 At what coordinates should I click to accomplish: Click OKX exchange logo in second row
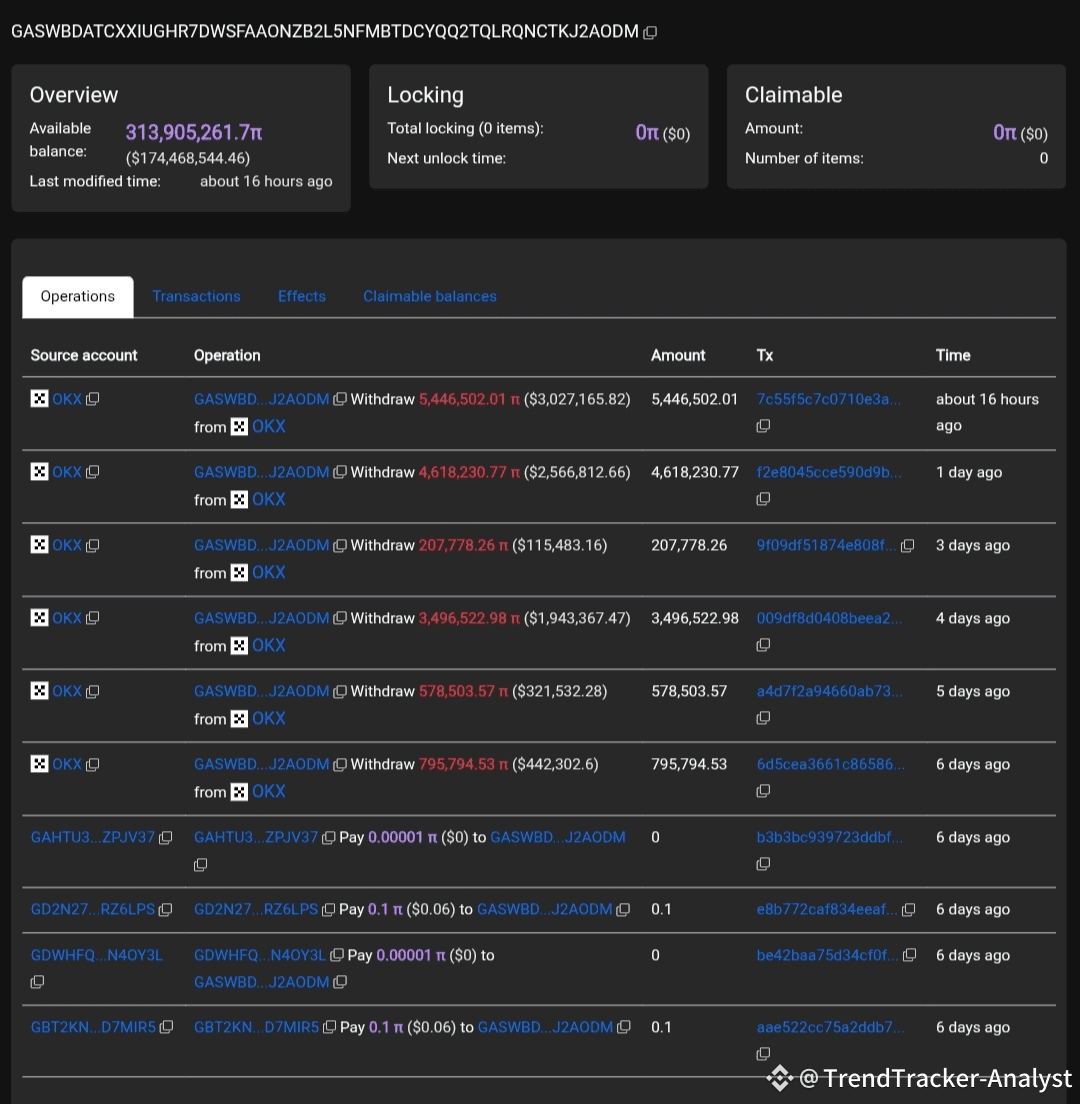[39, 472]
